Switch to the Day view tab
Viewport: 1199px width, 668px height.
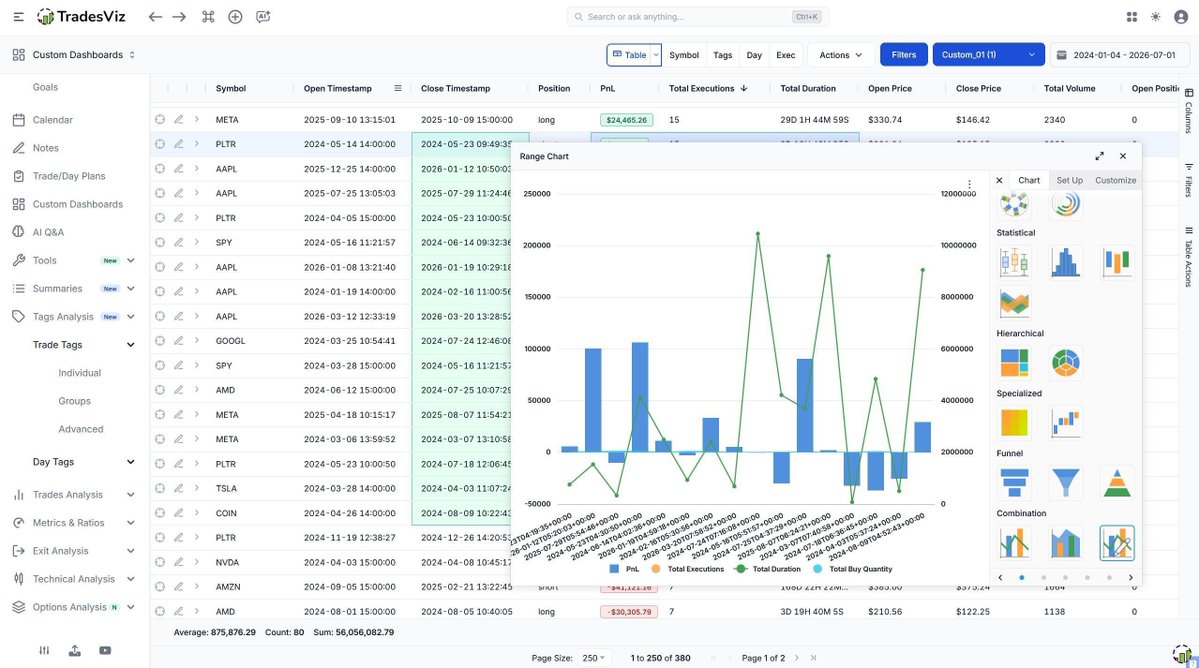[754, 55]
